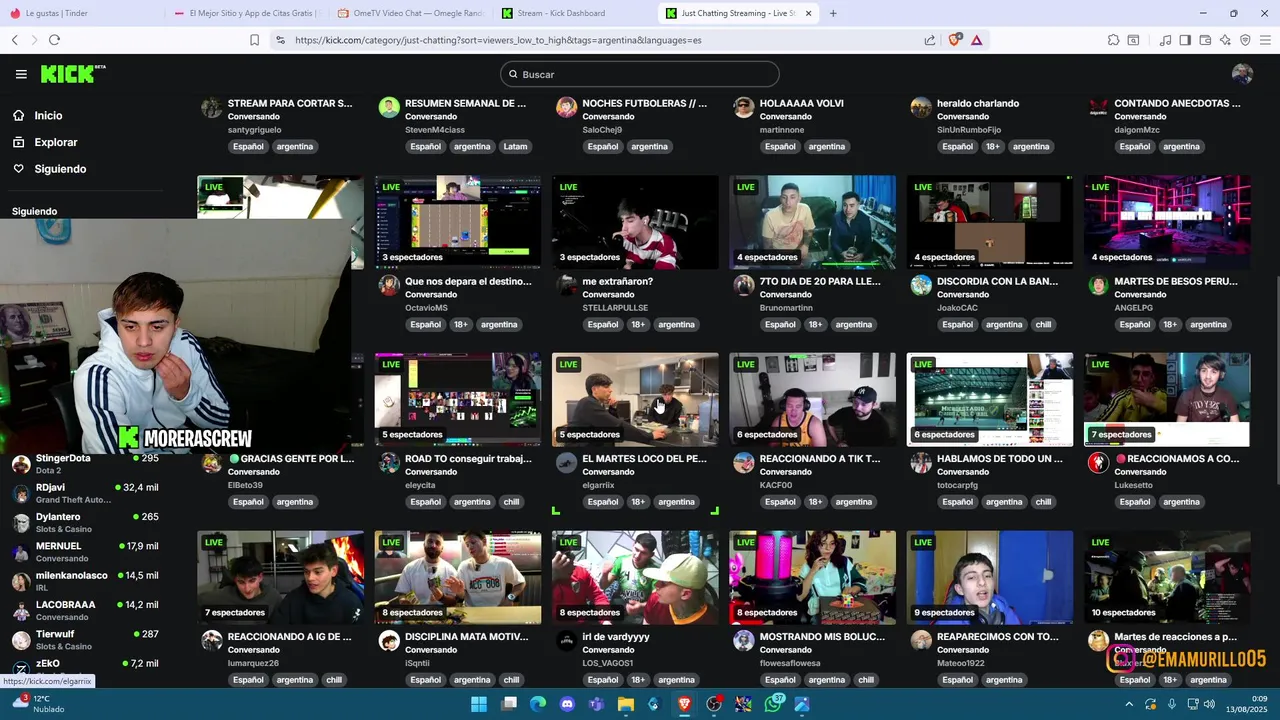Screen dimensions: 1280x720
Task: Open the 'HABLAMOS DE TODO UN ...' stream title
Action: tap(999, 459)
